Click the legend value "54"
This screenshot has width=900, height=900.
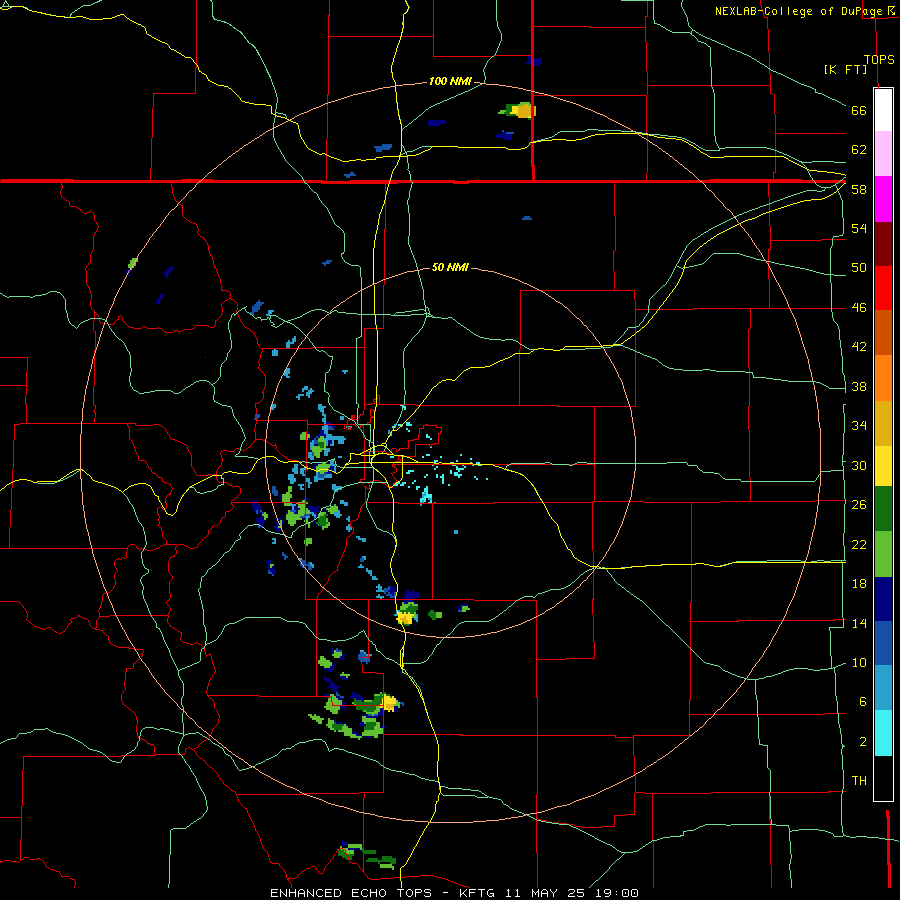[859, 228]
